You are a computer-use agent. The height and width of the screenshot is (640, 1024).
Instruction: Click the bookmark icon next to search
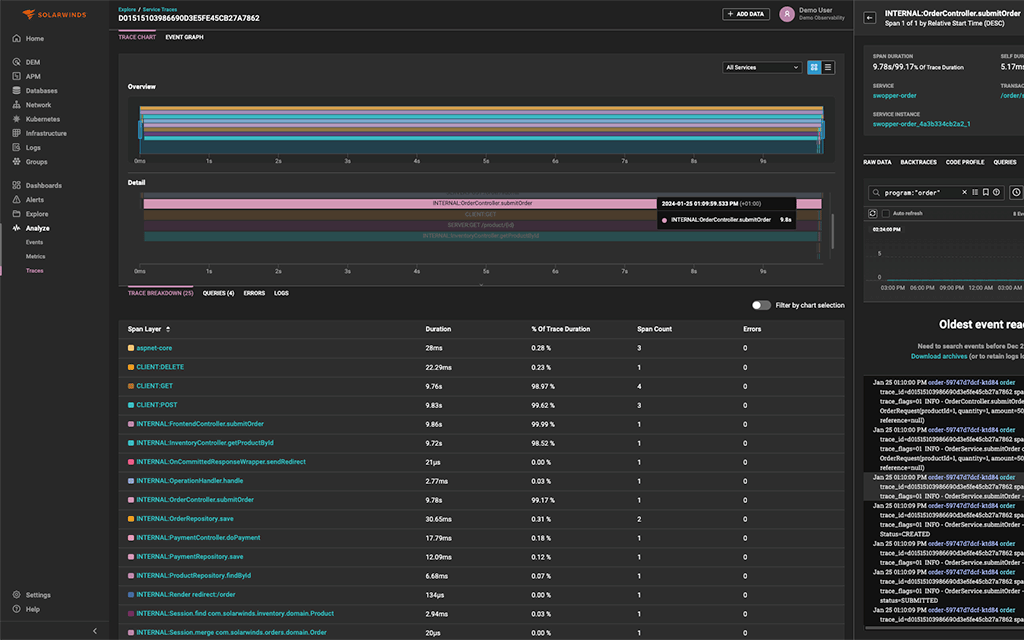tap(986, 192)
